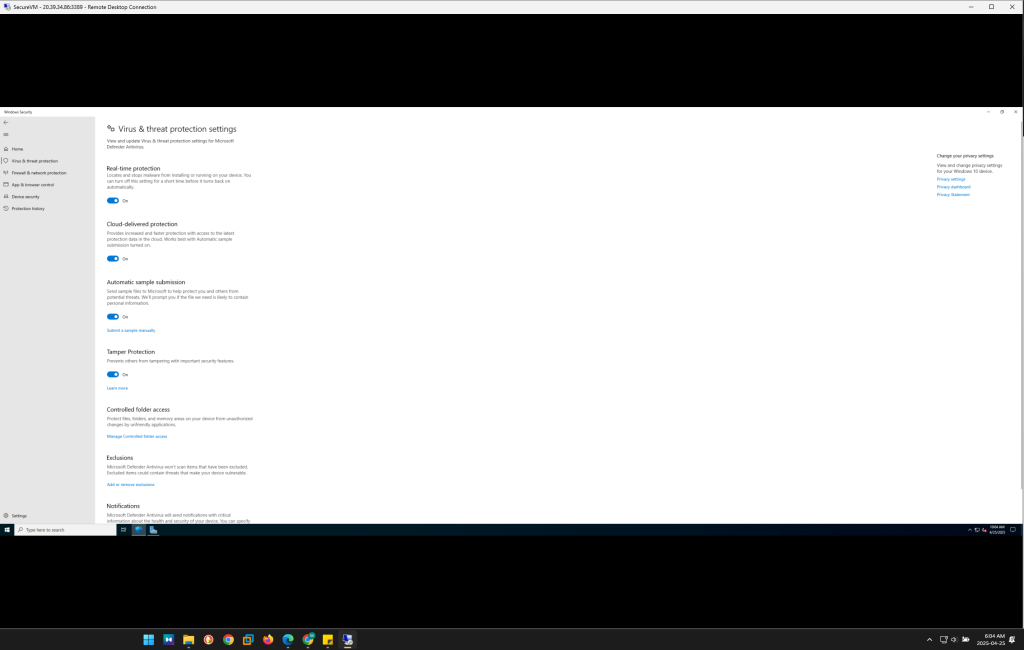Screen dimensions: 1024x650
Task: Open the hamburger navigation menu in Windows Security
Action: tap(6, 135)
